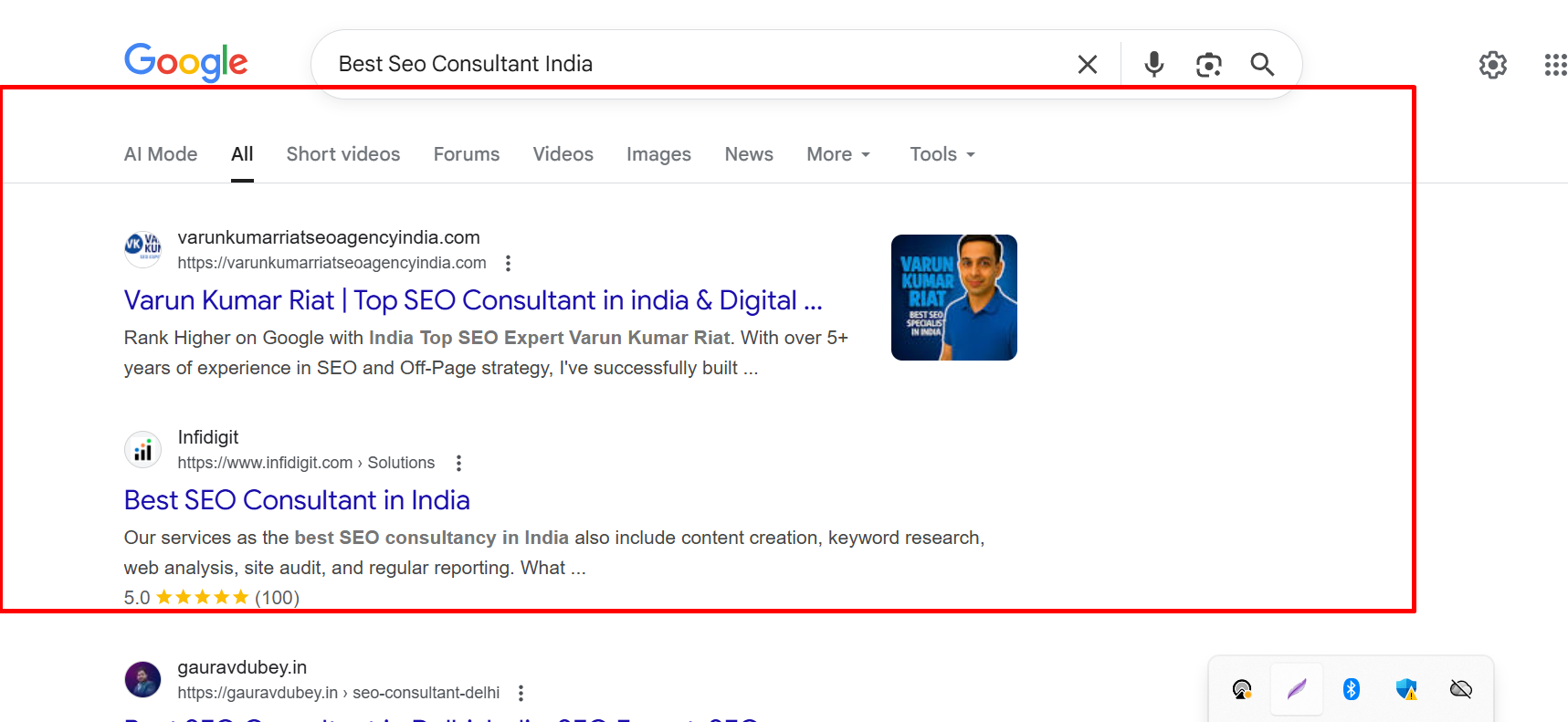Open Bluetooth tray icon
This screenshot has height=722, width=1568.
point(1352,689)
